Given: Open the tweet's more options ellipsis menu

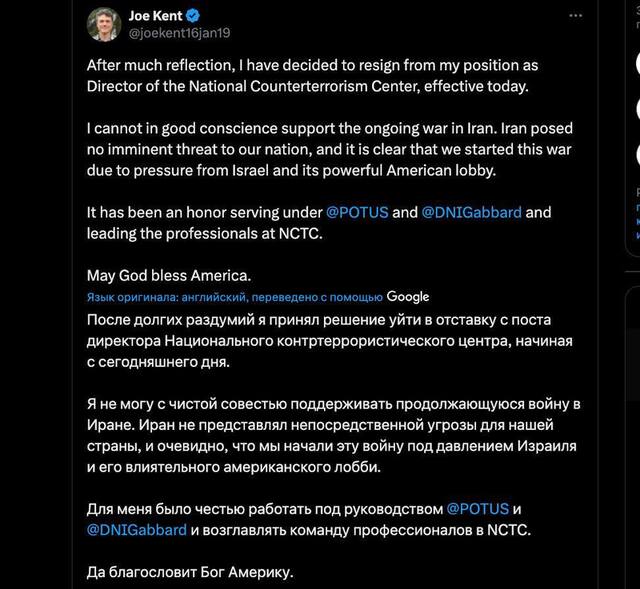Looking at the screenshot, I should pyautogui.click(x=575, y=16).
